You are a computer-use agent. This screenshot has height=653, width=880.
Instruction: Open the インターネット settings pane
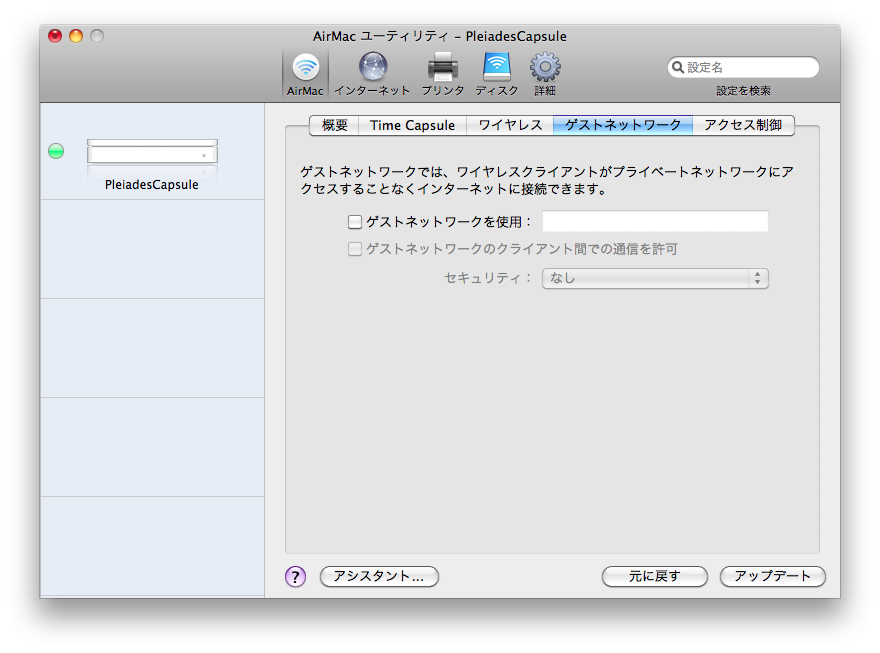[x=373, y=74]
